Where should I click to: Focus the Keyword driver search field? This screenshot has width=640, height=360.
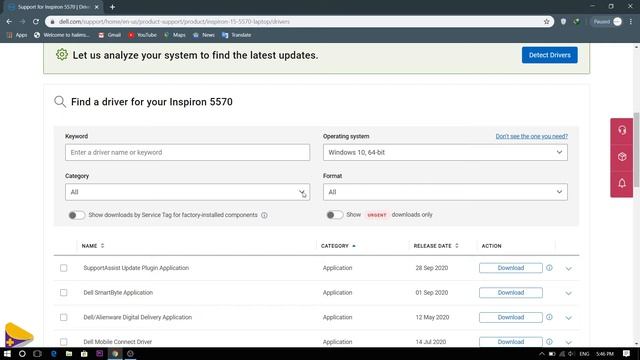click(187, 152)
